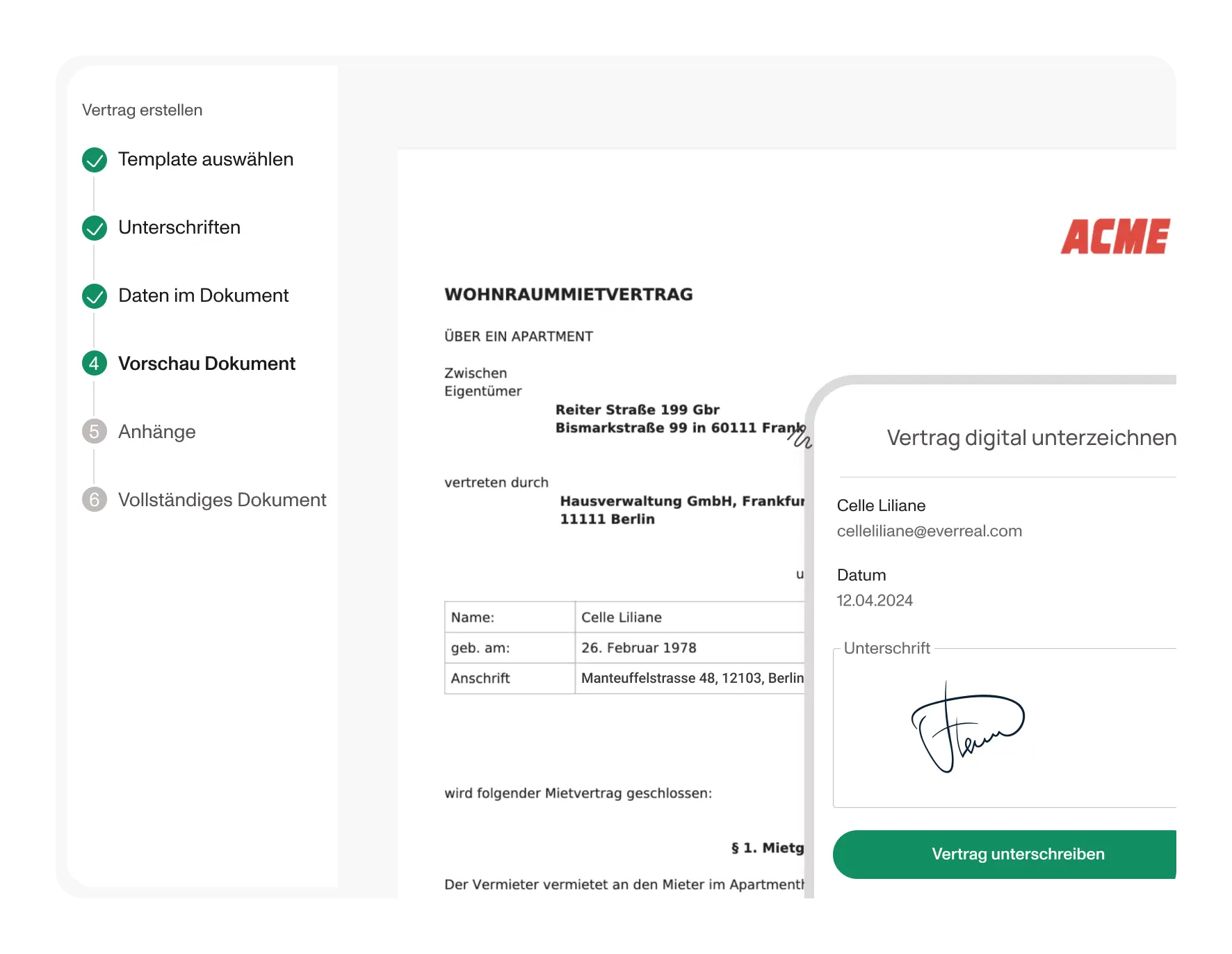
Task: Open the Daten im Dokument step
Action: 203,296
